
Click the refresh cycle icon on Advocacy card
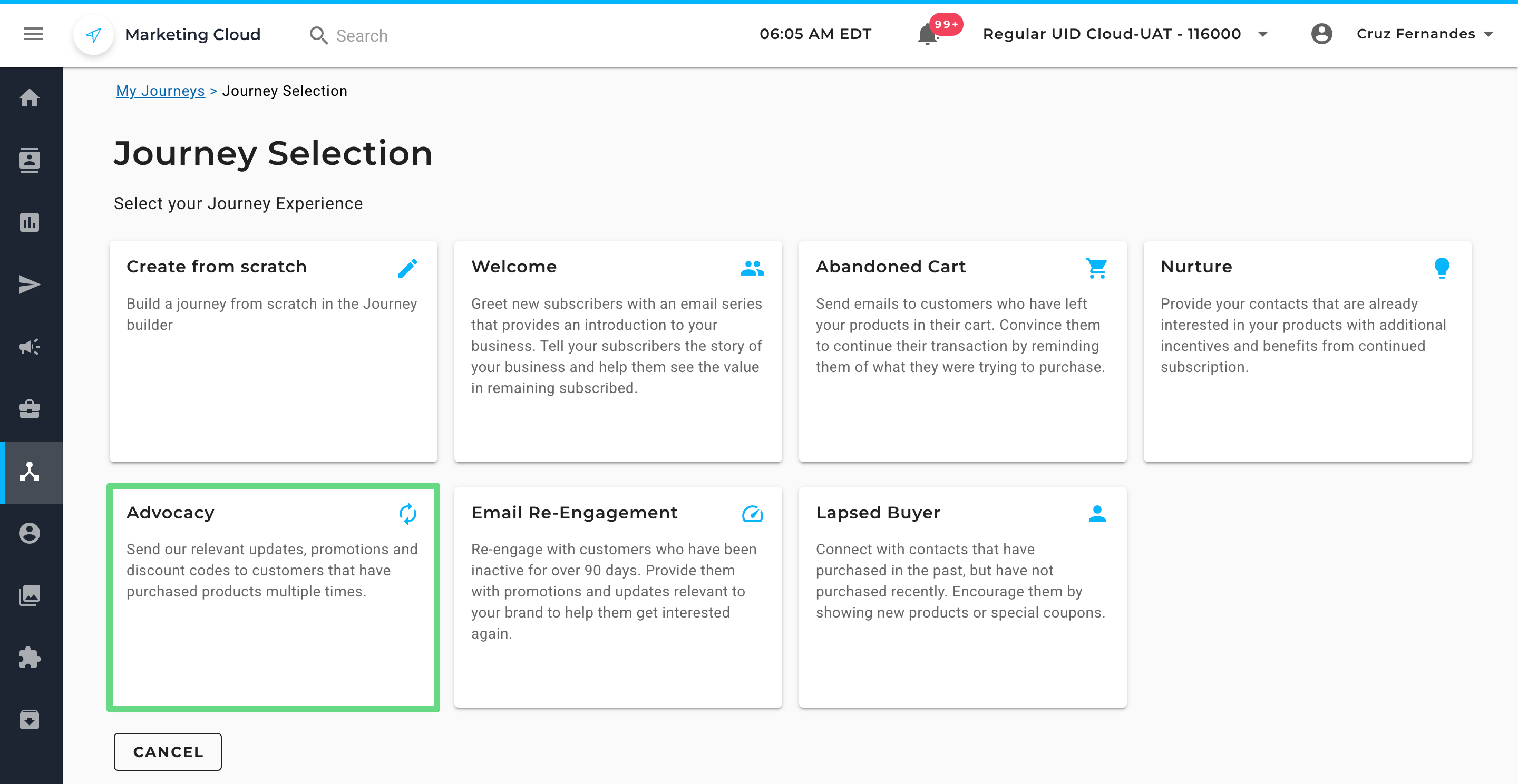tap(408, 514)
